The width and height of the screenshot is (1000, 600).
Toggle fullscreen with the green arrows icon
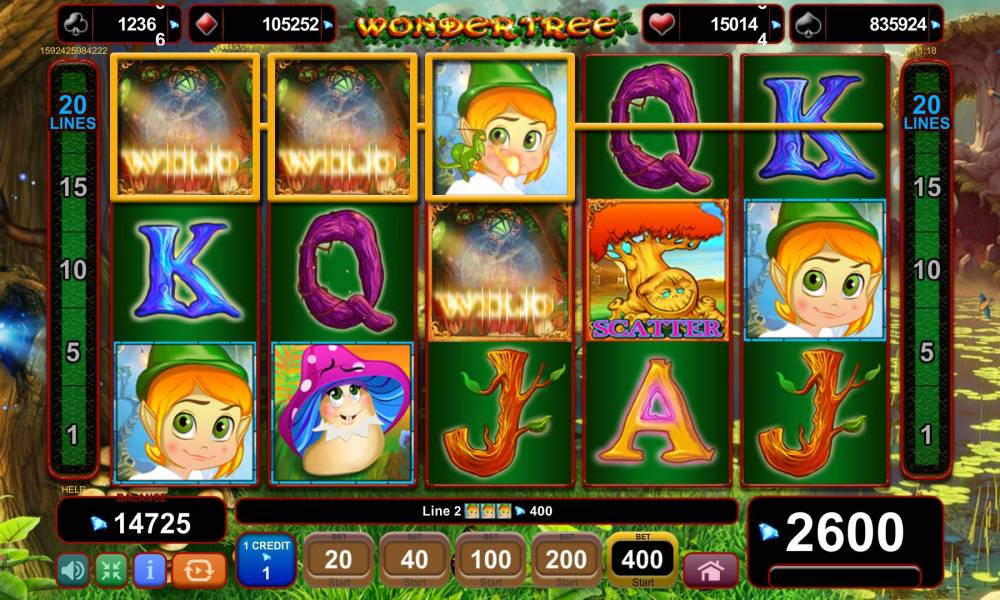tap(112, 570)
